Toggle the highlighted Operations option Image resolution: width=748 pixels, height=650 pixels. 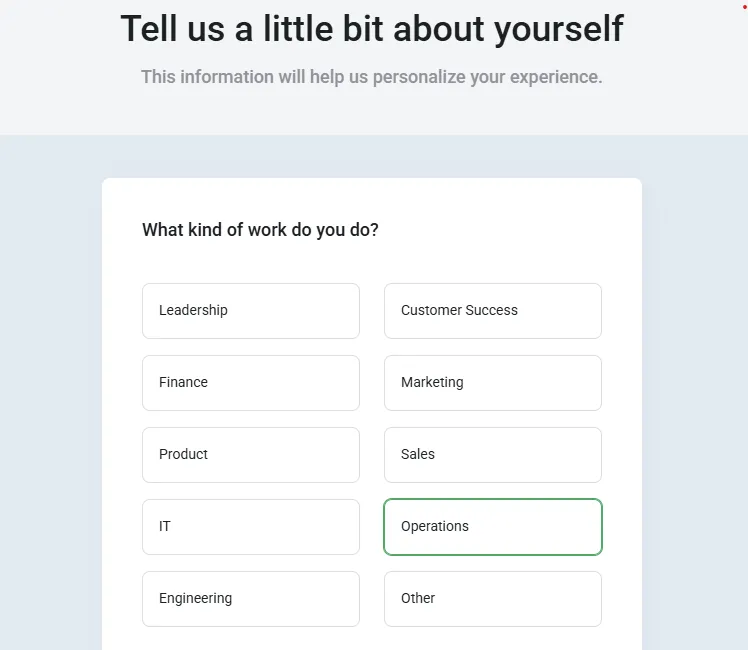pyautogui.click(x=492, y=527)
